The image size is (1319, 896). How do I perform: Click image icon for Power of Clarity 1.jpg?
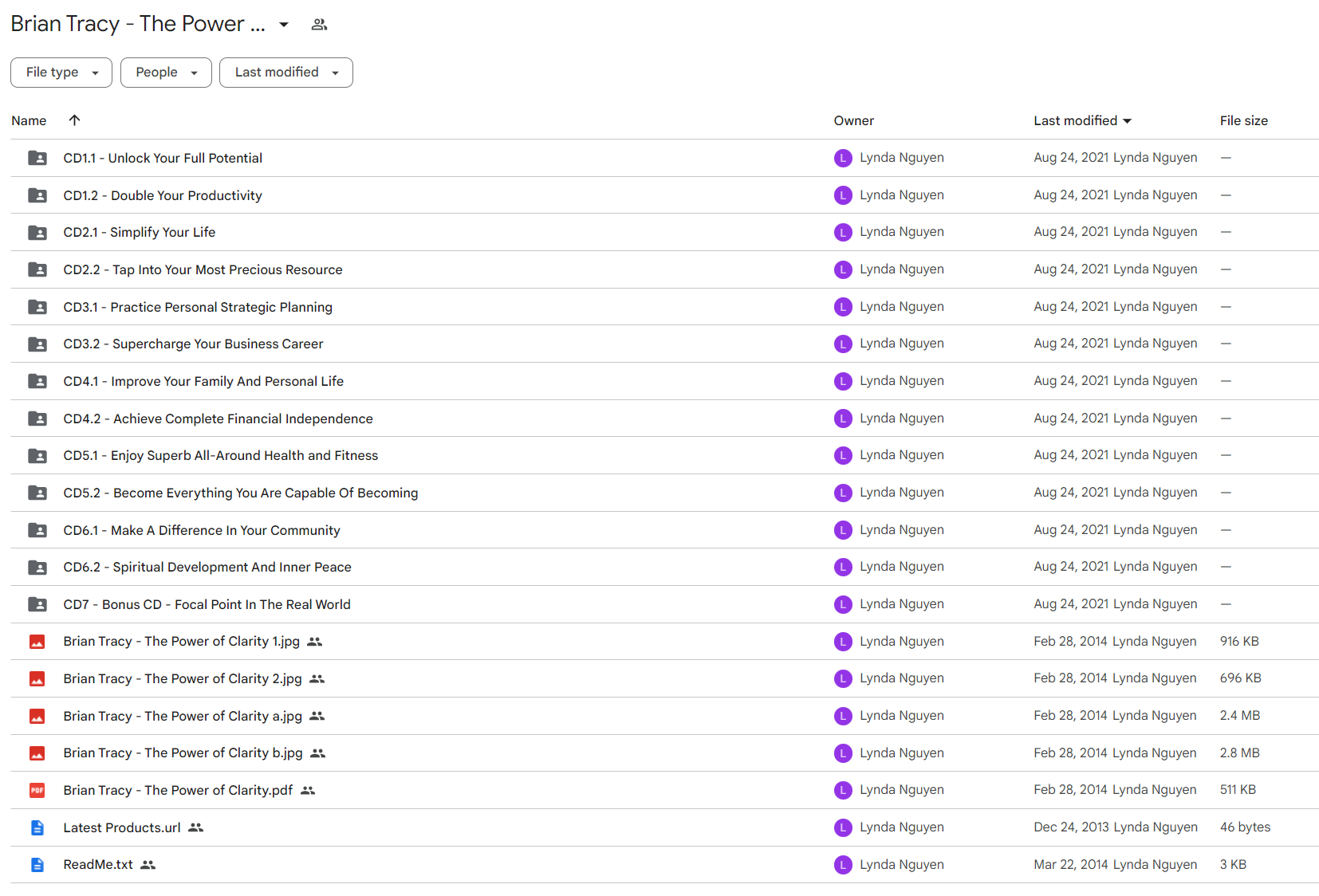pyautogui.click(x=37, y=642)
